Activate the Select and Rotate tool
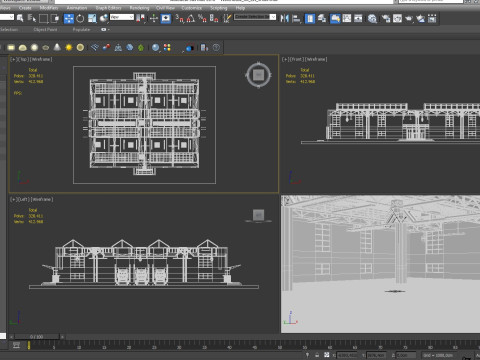 80,18
